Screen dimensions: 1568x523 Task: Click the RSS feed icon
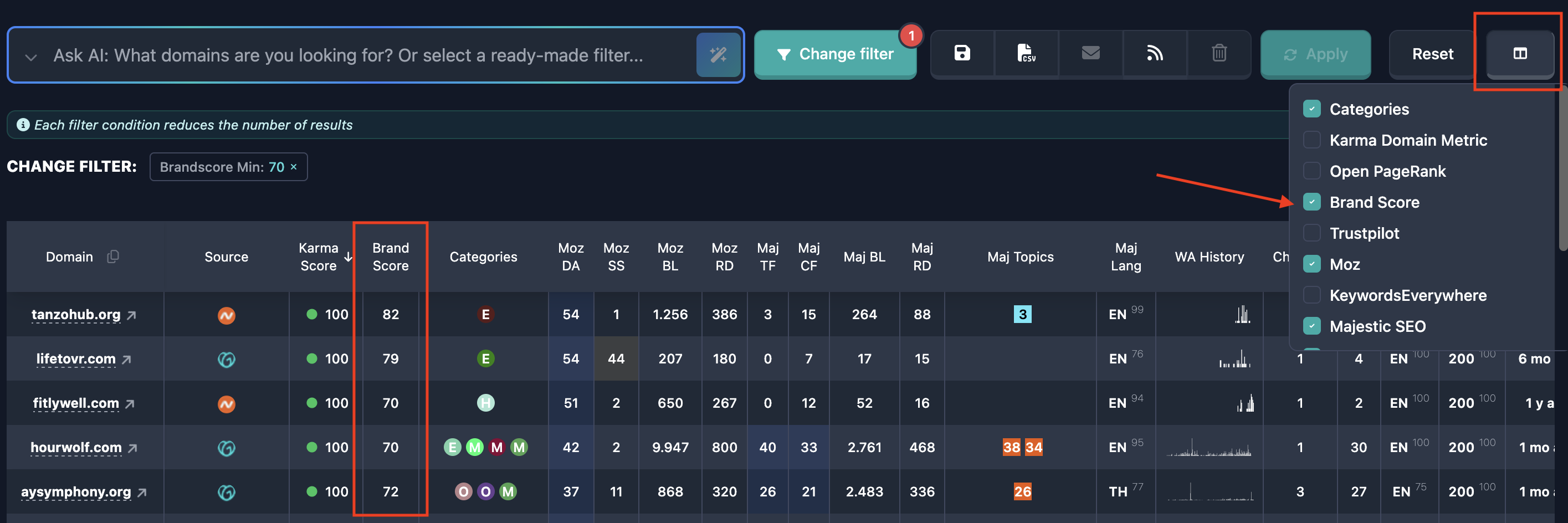tap(1155, 54)
